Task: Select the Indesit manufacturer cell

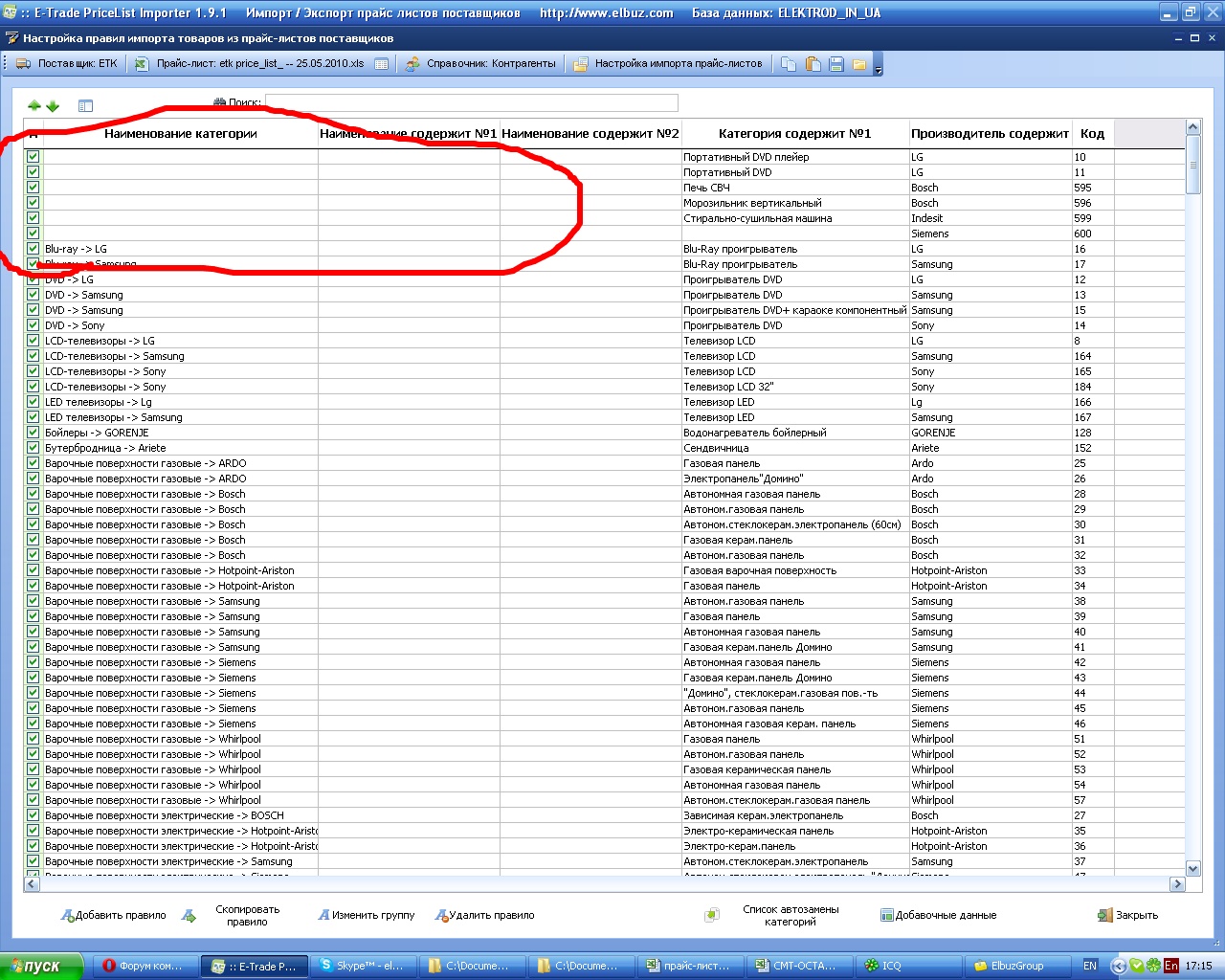Action: coord(991,218)
